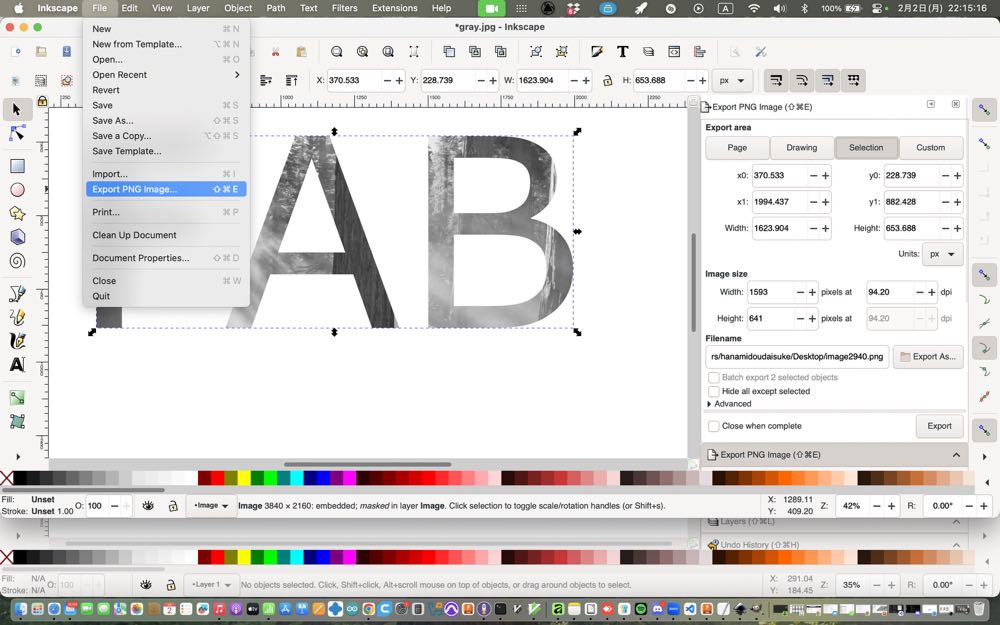Enable Hide all except selected checkbox
1000x625 pixels.
[x=714, y=392]
